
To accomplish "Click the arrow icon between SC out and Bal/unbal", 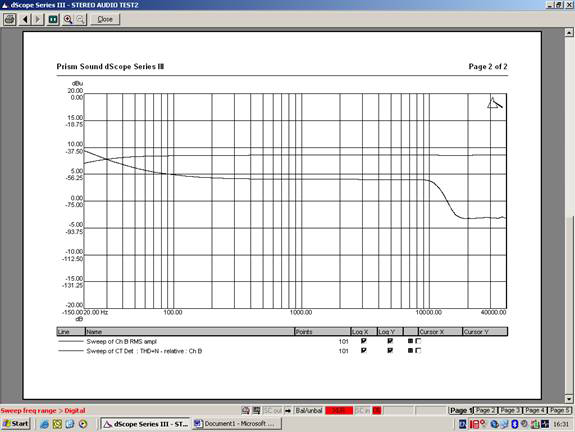I will click(x=288, y=410).
